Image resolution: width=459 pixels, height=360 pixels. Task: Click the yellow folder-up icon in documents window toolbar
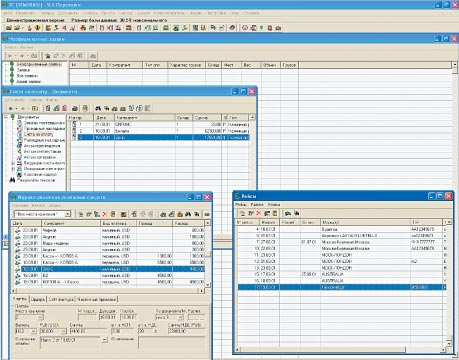click(35, 108)
